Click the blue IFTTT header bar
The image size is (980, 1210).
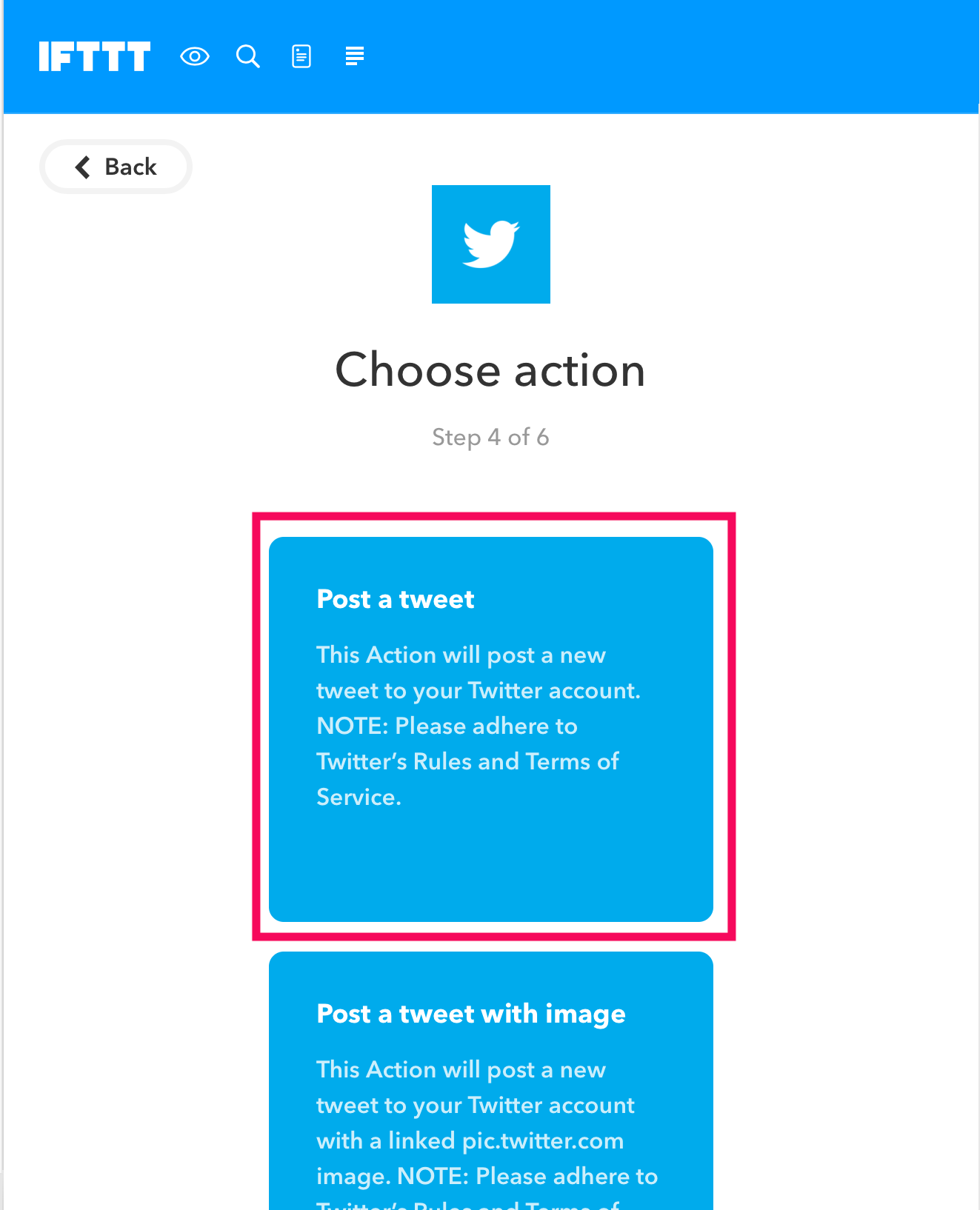(667, 56)
